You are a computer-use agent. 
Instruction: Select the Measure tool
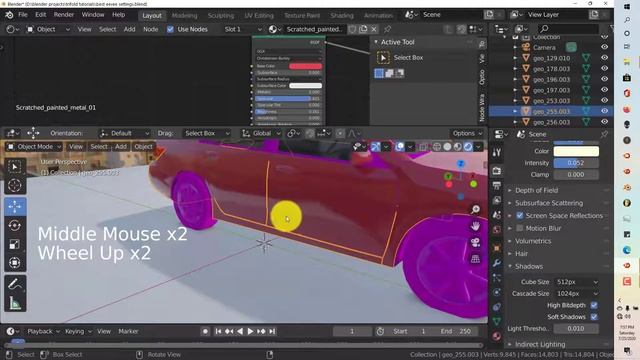pyautogui.click(x=15, y=303)
